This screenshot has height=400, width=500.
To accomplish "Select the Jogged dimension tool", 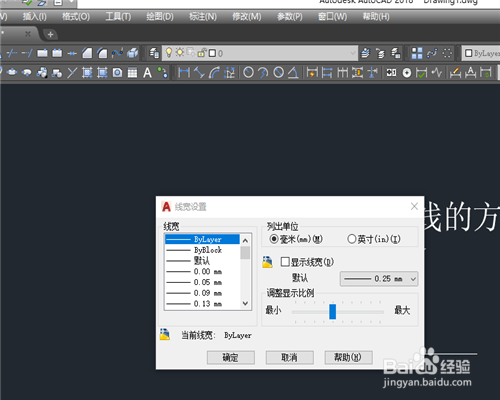I will (x=263, y=72).
